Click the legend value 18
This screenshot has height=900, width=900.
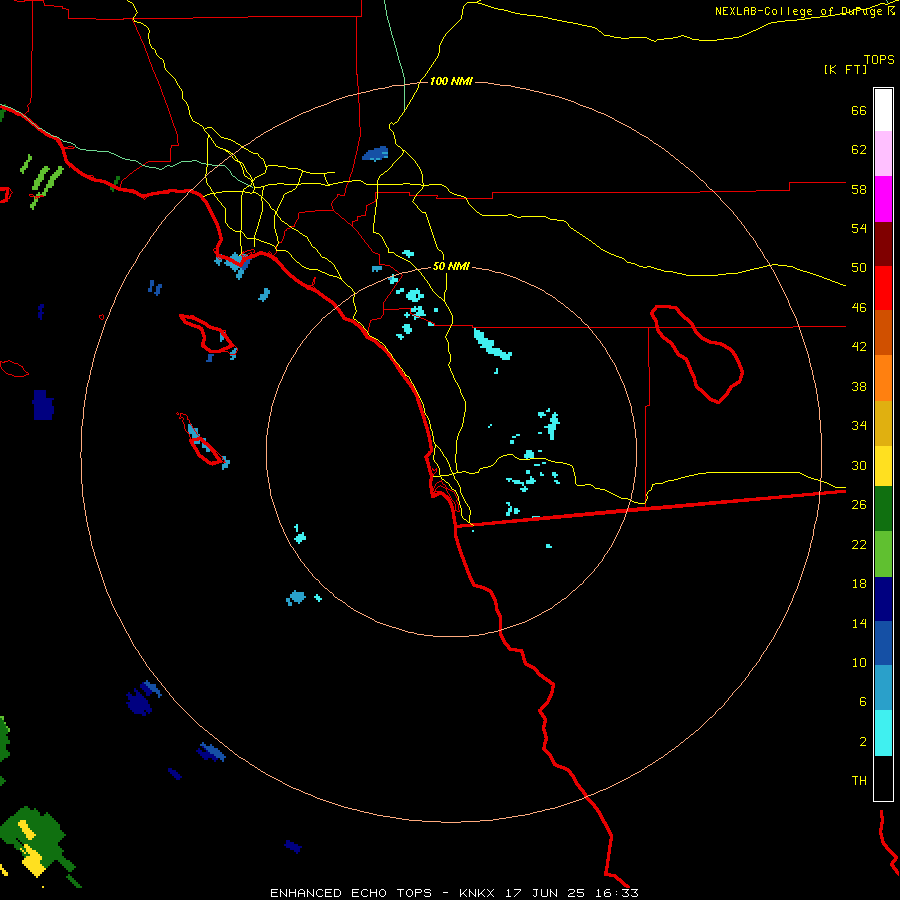(859, 584)
